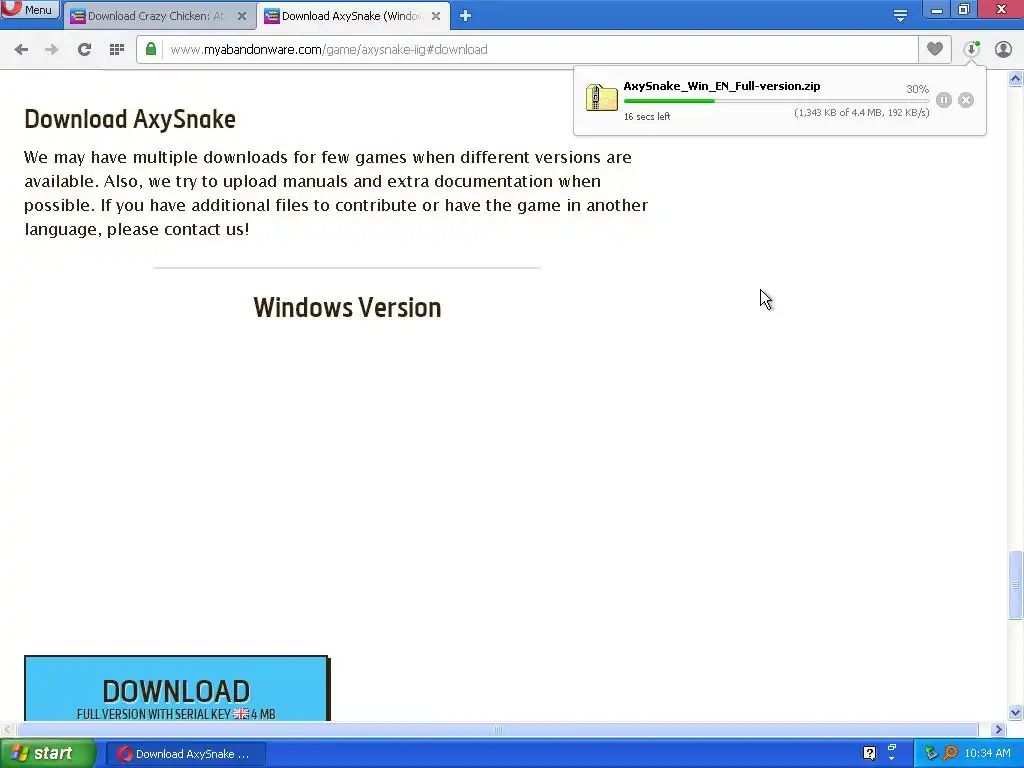Image resolution: width=1024 pixels, height=768 pixels.
Task: Click the Download full version button
Action: pyautogui.click(x=177, y=688)
